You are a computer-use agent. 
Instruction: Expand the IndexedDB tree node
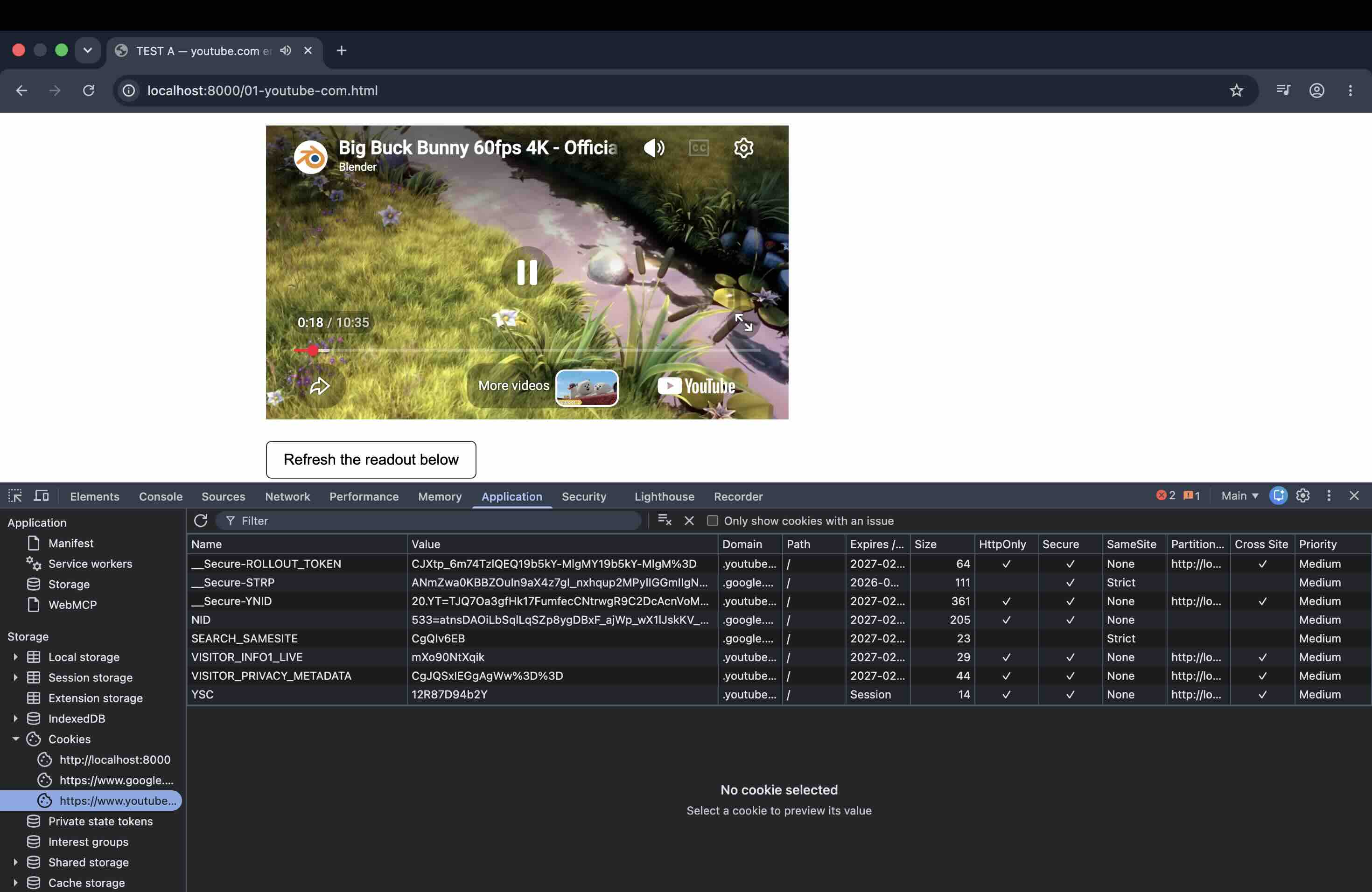tap(15, 718)
